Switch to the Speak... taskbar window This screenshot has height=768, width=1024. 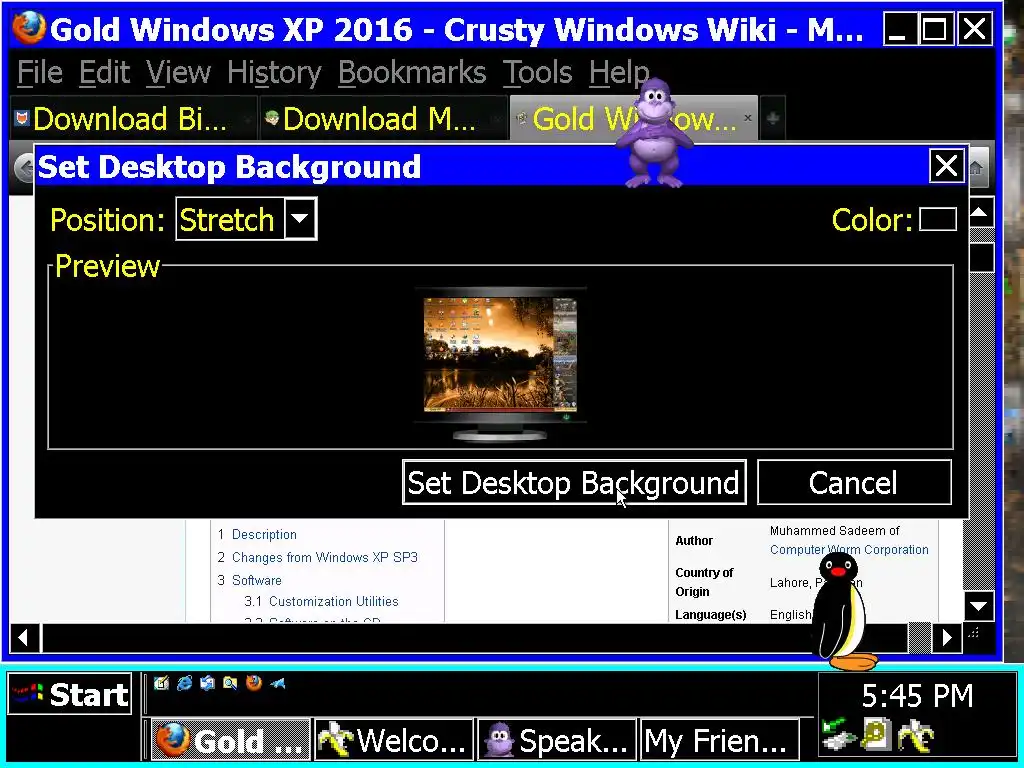[x=557, y=741]
